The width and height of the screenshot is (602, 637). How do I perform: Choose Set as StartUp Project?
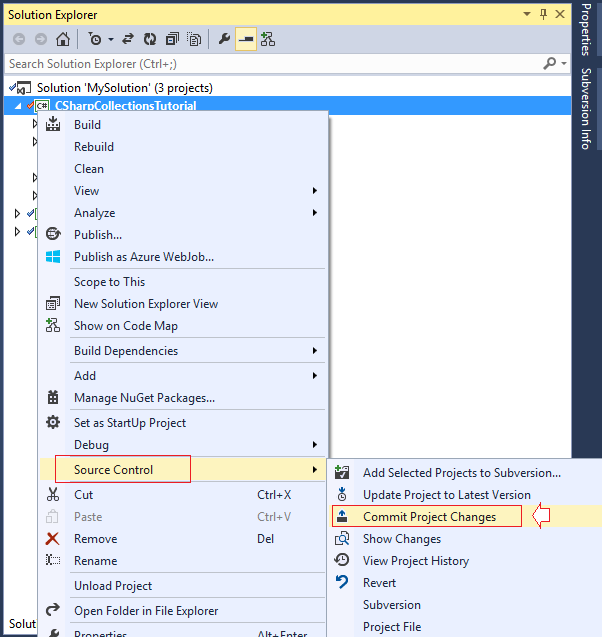(184, 423)
